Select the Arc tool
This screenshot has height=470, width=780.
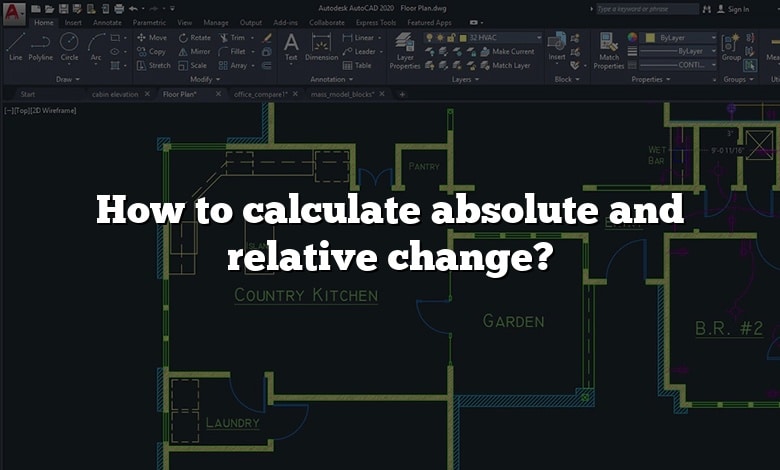coord(96,47)
